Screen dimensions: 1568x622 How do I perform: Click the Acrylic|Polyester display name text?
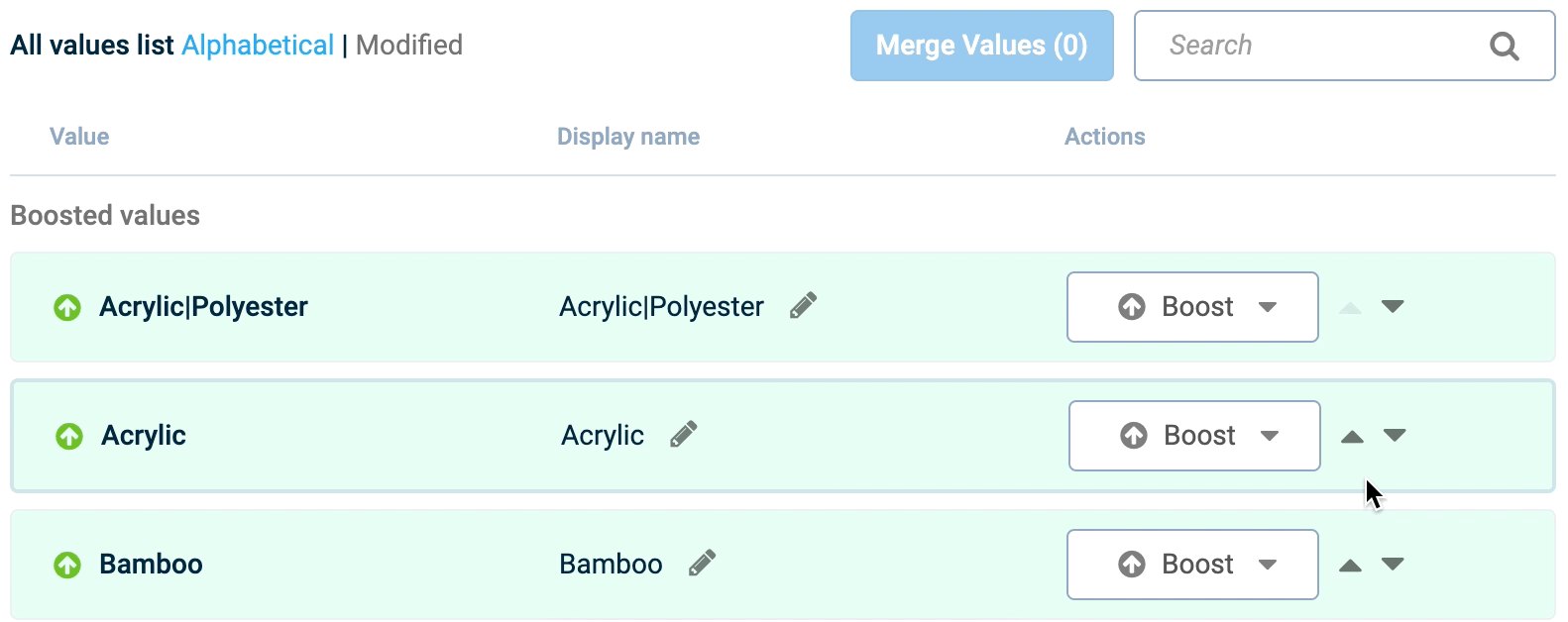(x=661, y=307)
